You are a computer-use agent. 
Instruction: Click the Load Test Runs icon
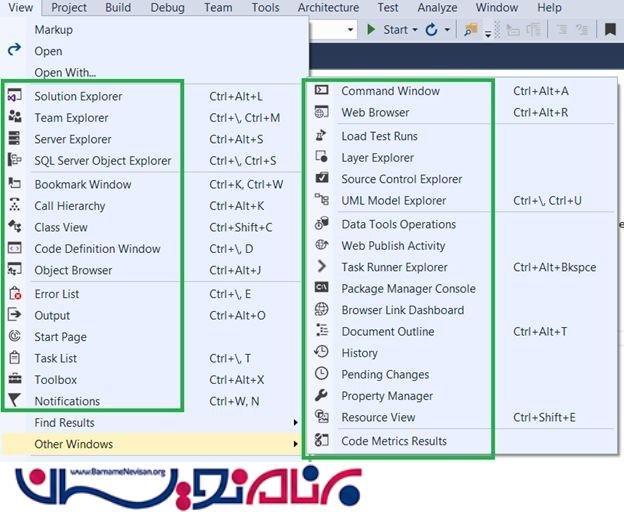[x=321, y=135]
